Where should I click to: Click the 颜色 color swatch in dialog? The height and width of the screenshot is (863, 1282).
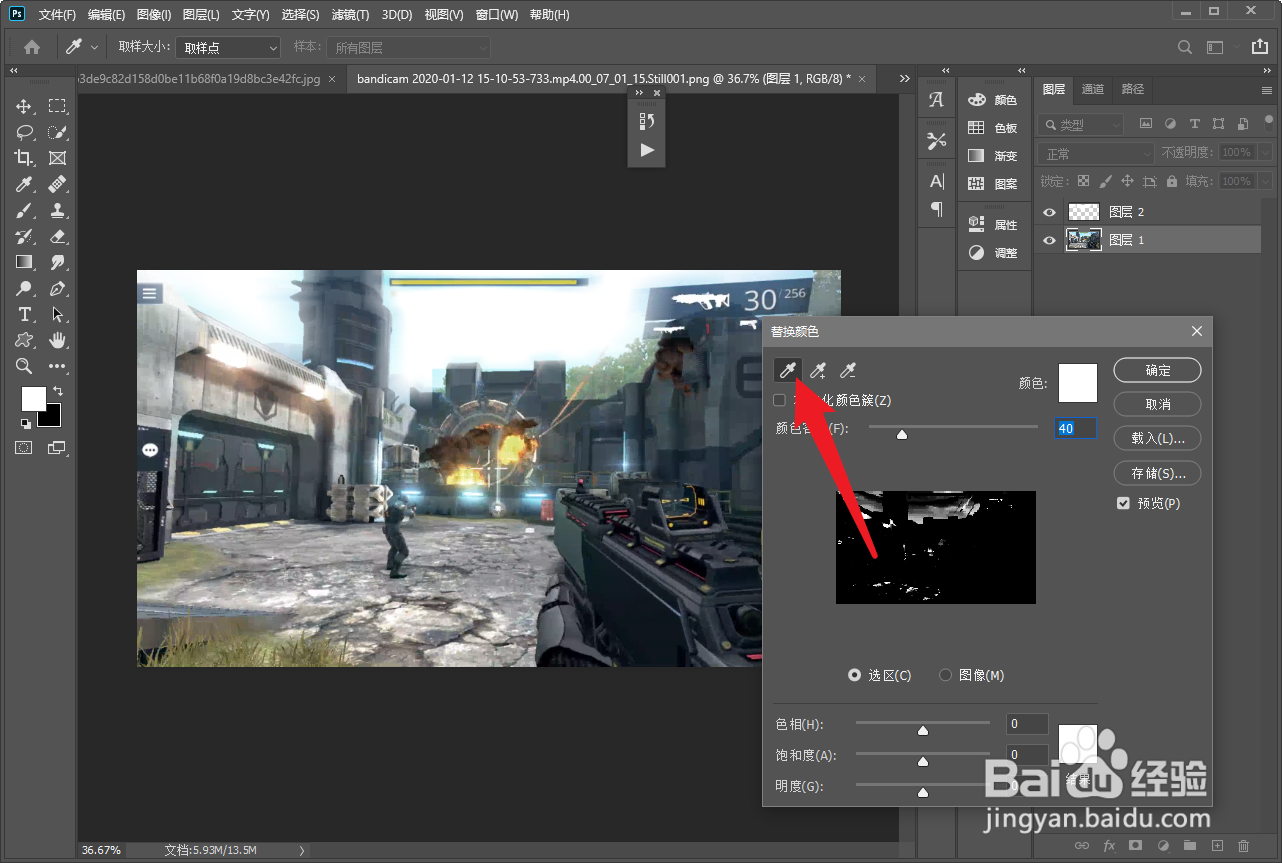(1078, 383)
